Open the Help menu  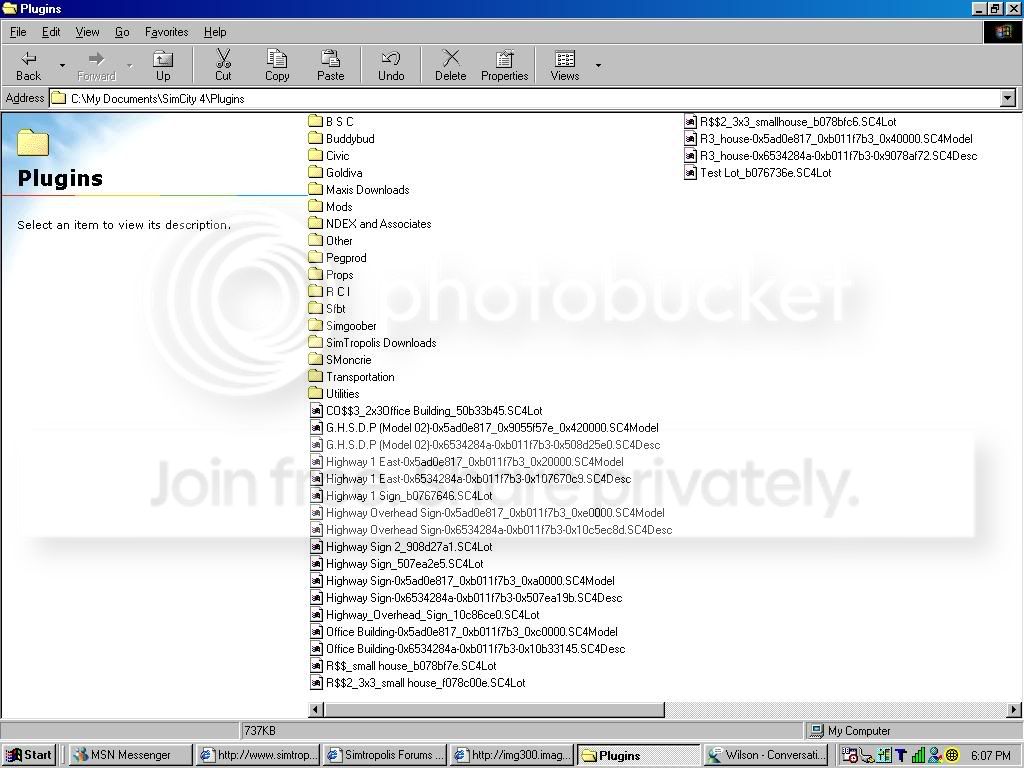point(215,32)
